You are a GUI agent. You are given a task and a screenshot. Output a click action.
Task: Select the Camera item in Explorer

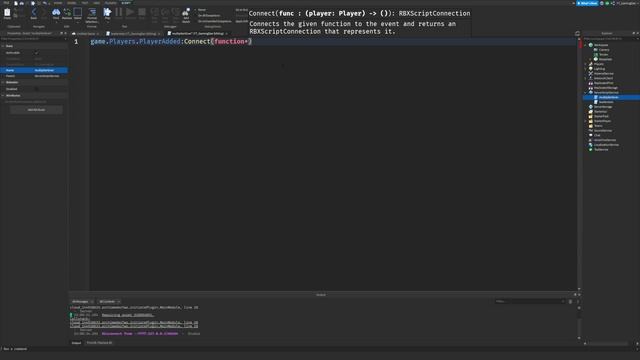pyautogui.click(x=604, y=50)
